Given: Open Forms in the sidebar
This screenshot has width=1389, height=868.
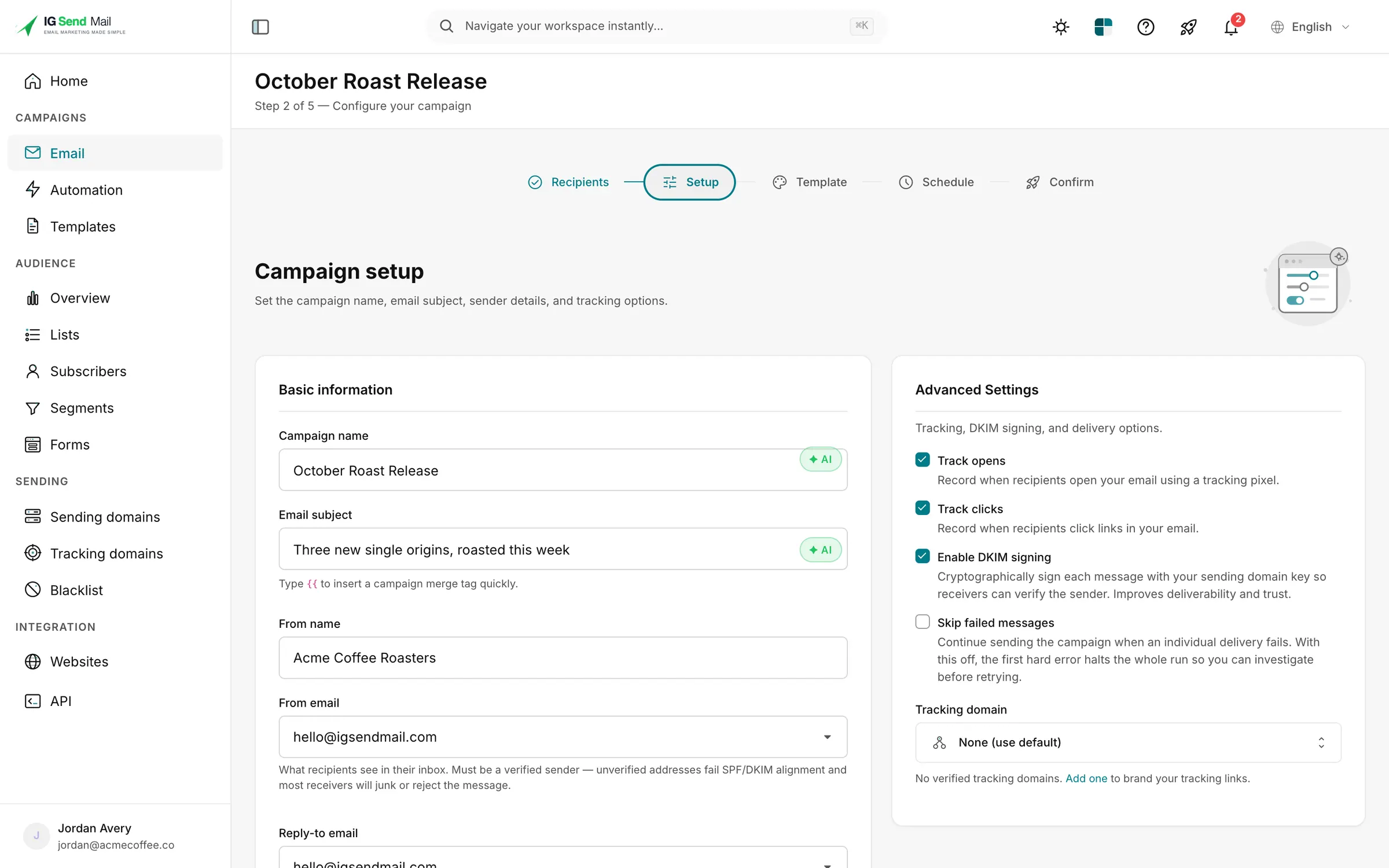Looking at the screenshot, I should (115, 444).
